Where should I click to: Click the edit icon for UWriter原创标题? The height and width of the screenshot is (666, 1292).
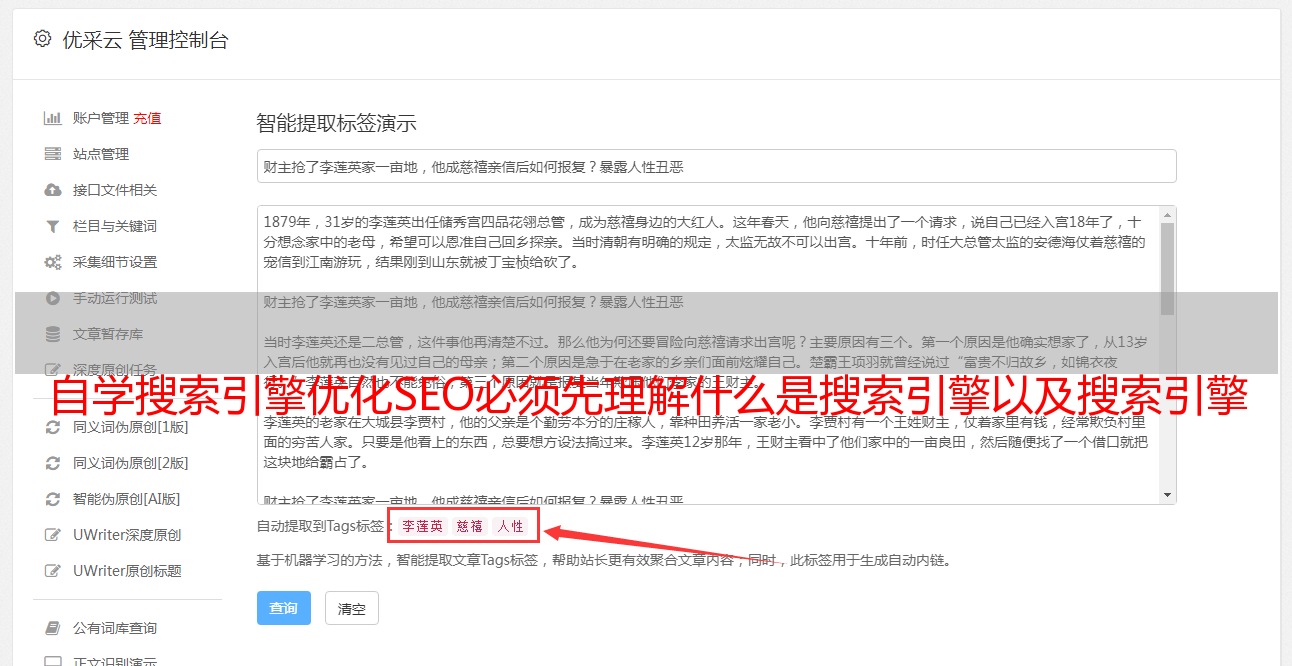click(x=53, y=571)
